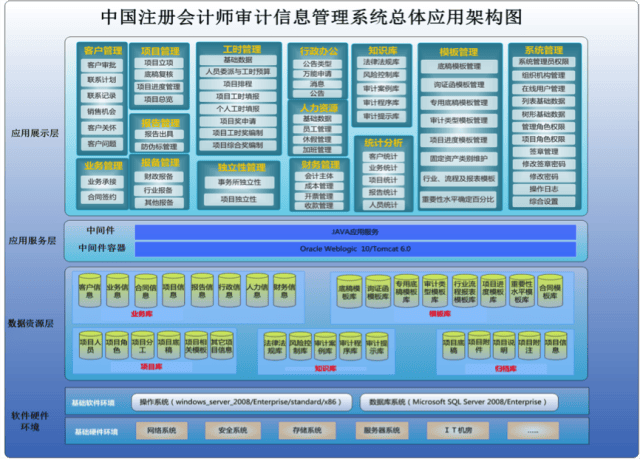Select the 审计程序库 cylinder
Viewport: 640px width, 459px height.
click(350, 346)
